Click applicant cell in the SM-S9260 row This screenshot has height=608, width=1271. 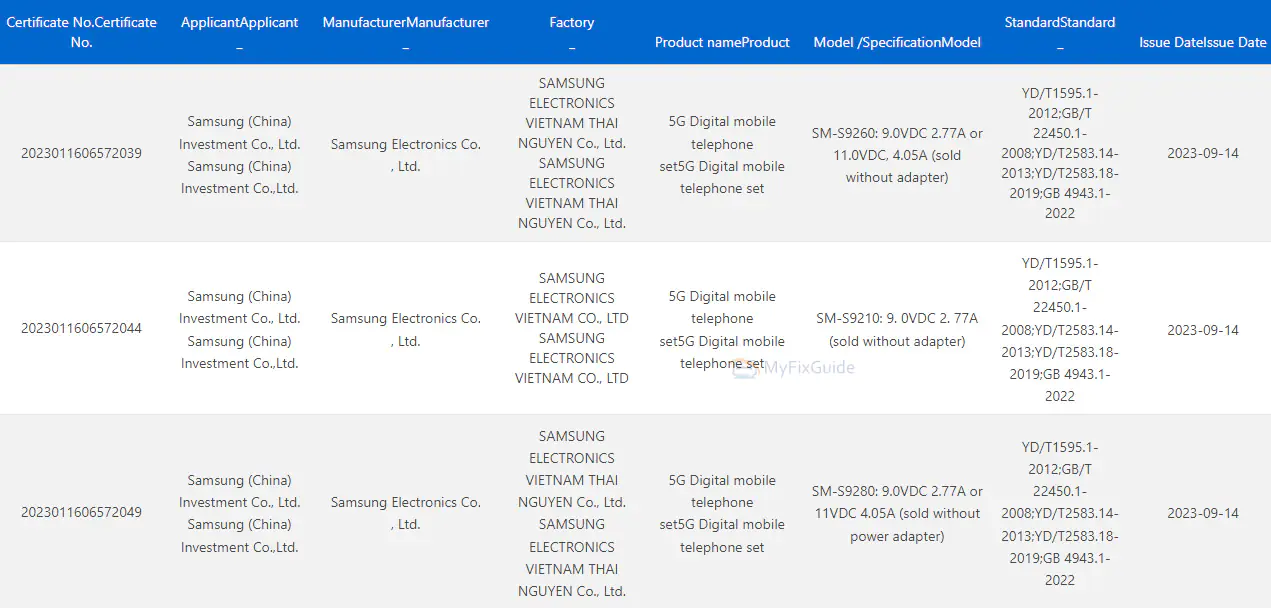click(239, 154)
